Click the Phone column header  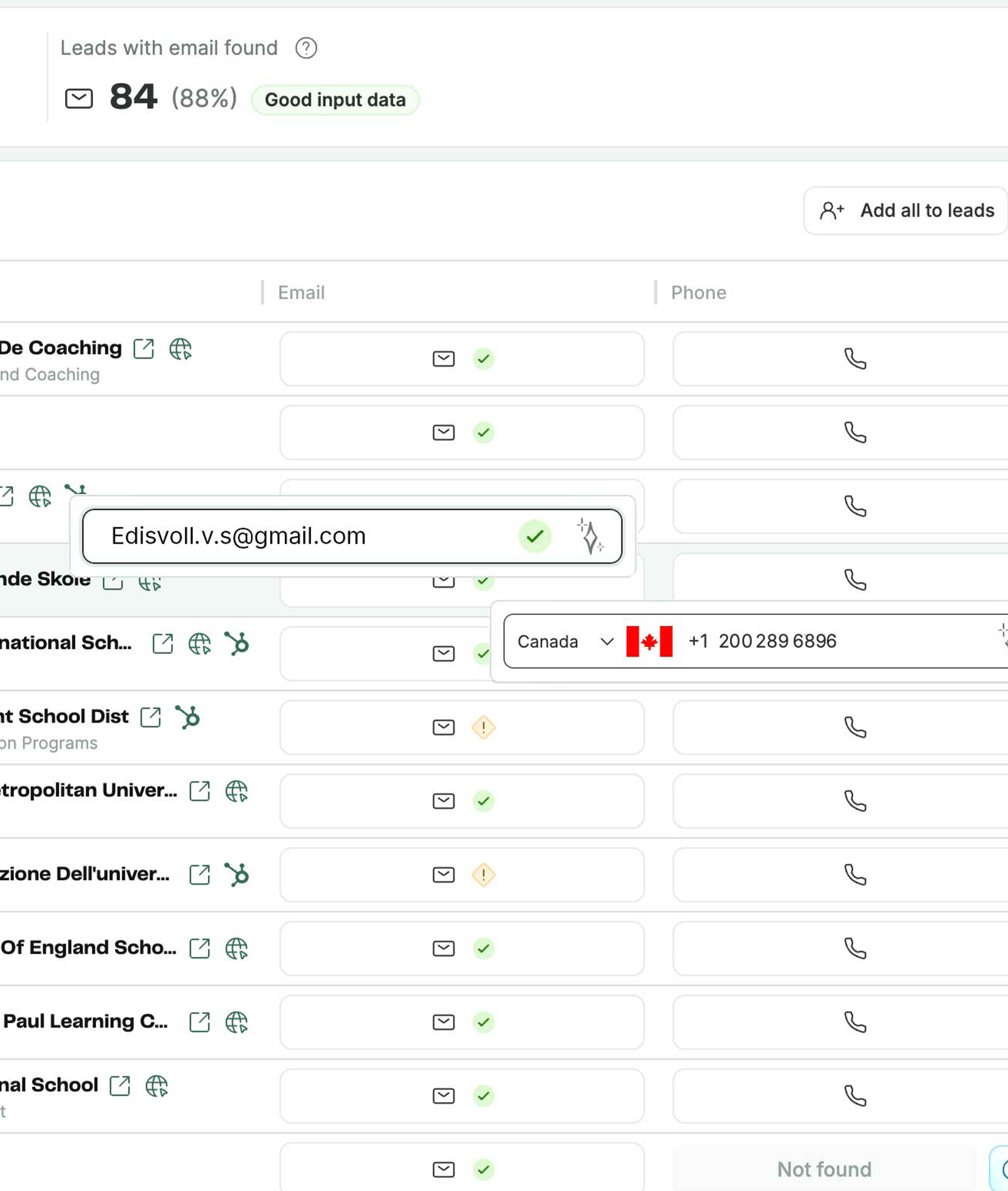[x=698, y=293]
